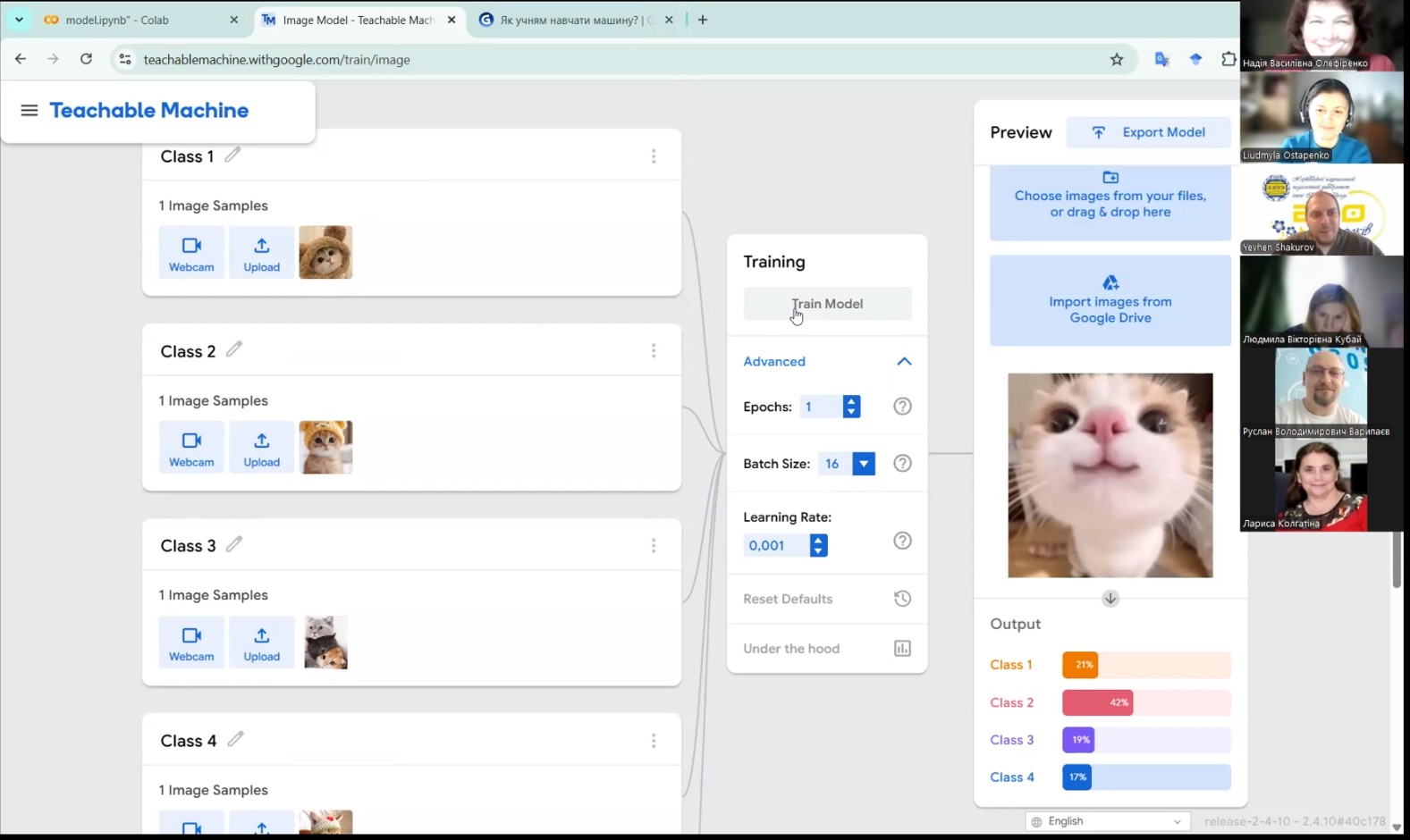Click Webcam in Class 3
Viewport: 1410px width, 840px height.
(191, 643)
